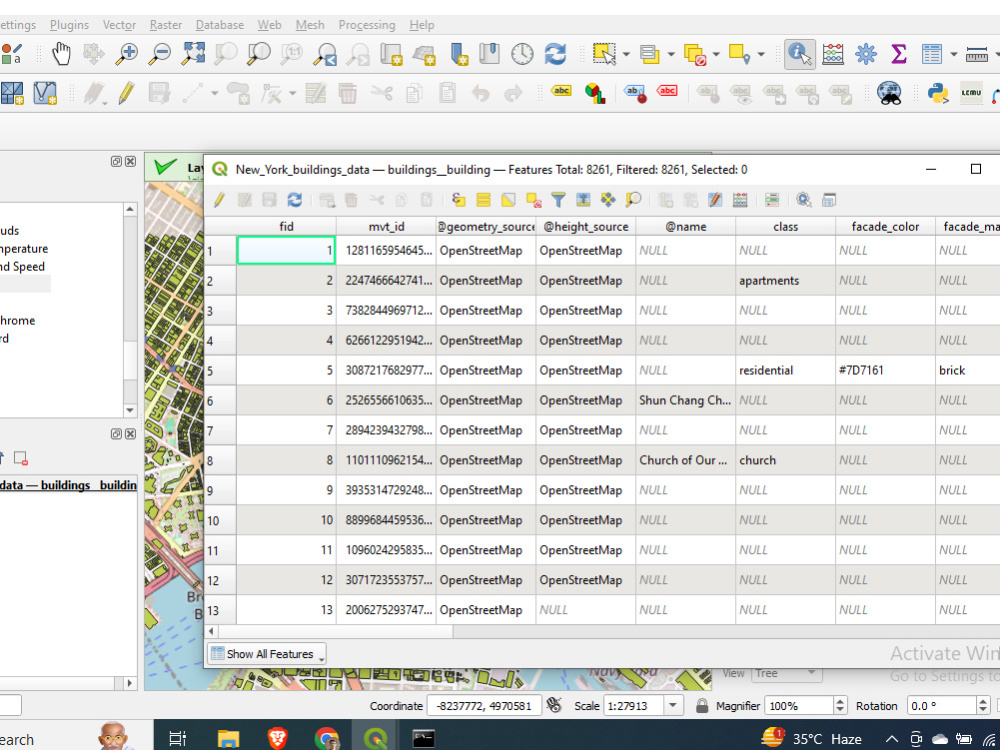The height and width of the screenshot is (750, 1000).
Task: Open the Help menu
Action: click(422, 25)
